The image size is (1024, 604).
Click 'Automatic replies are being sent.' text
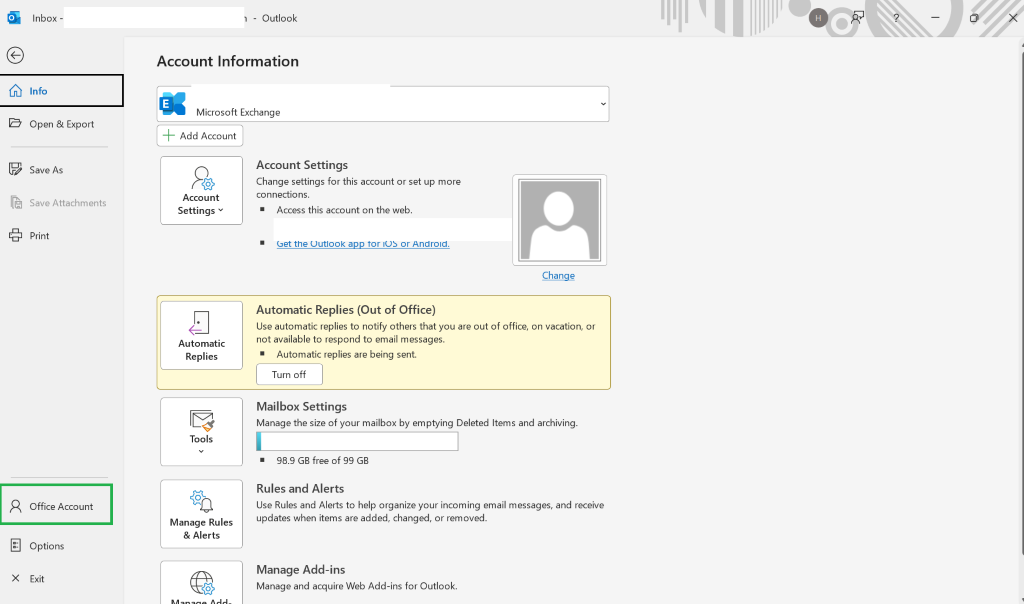(346, 355)
